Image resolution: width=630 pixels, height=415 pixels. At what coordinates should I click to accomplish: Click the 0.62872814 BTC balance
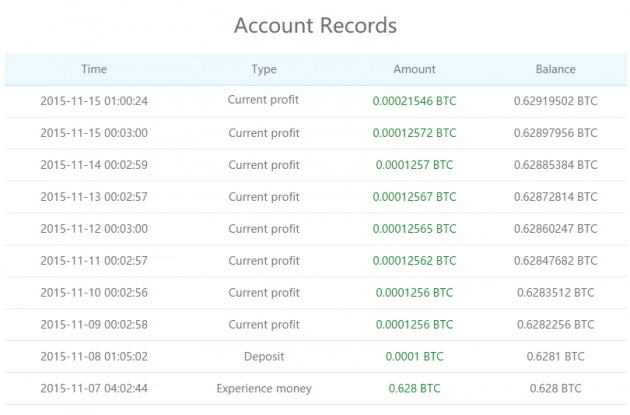[x=556, y=197]
